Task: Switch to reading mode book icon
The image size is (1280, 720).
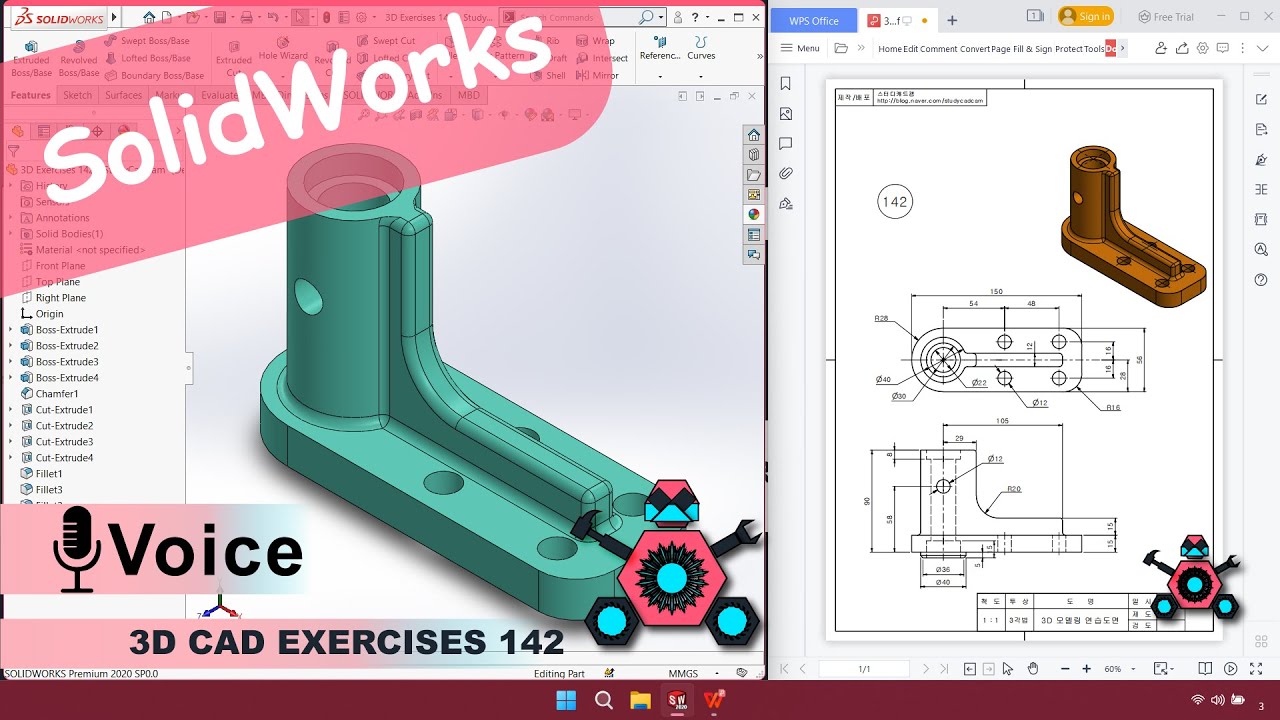Action: click(1205, 668)
